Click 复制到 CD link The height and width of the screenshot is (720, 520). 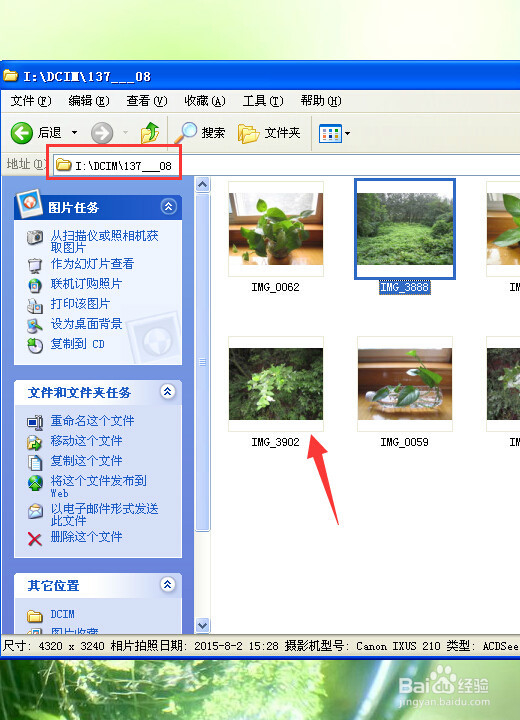pyautogui.click(x=77, y=343)
